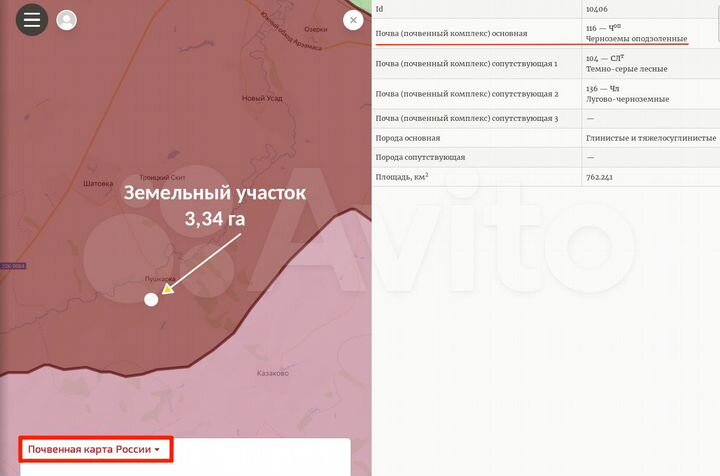
Task: Select the area value 762.241
Action: point(599,177)
